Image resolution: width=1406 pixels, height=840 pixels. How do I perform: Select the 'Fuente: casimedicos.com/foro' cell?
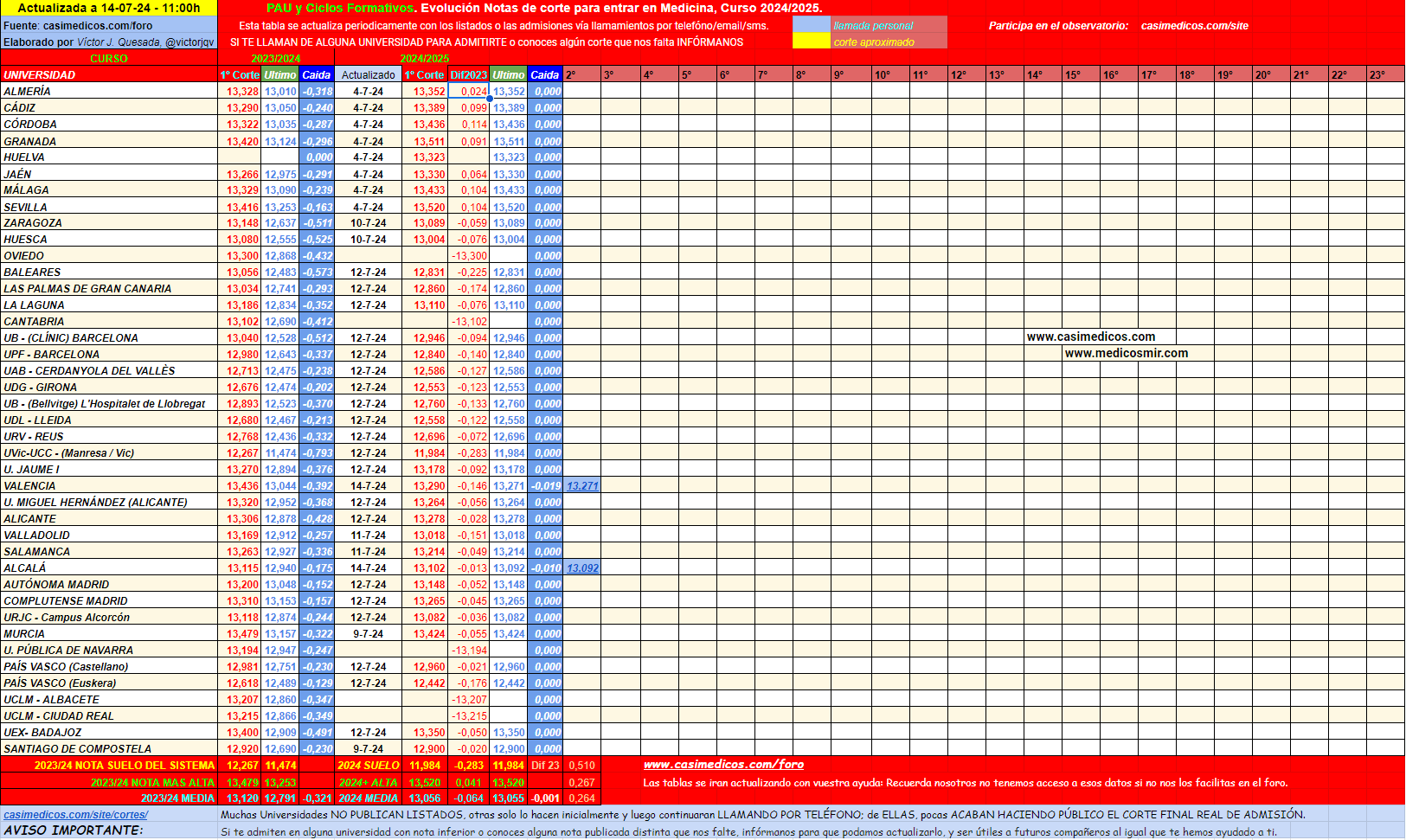coord(109,26)
